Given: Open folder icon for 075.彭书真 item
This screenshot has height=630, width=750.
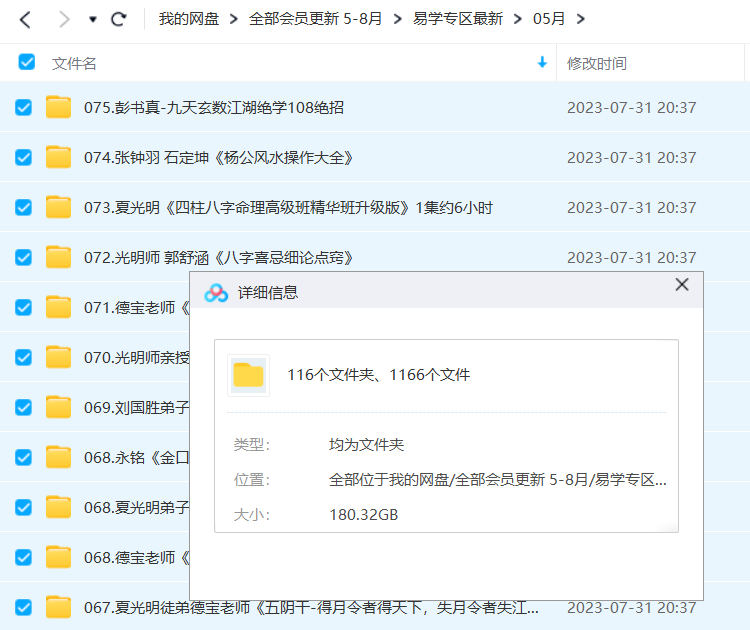Looking at the screenshot, I should pyautogui.click(x=59, y=107).
